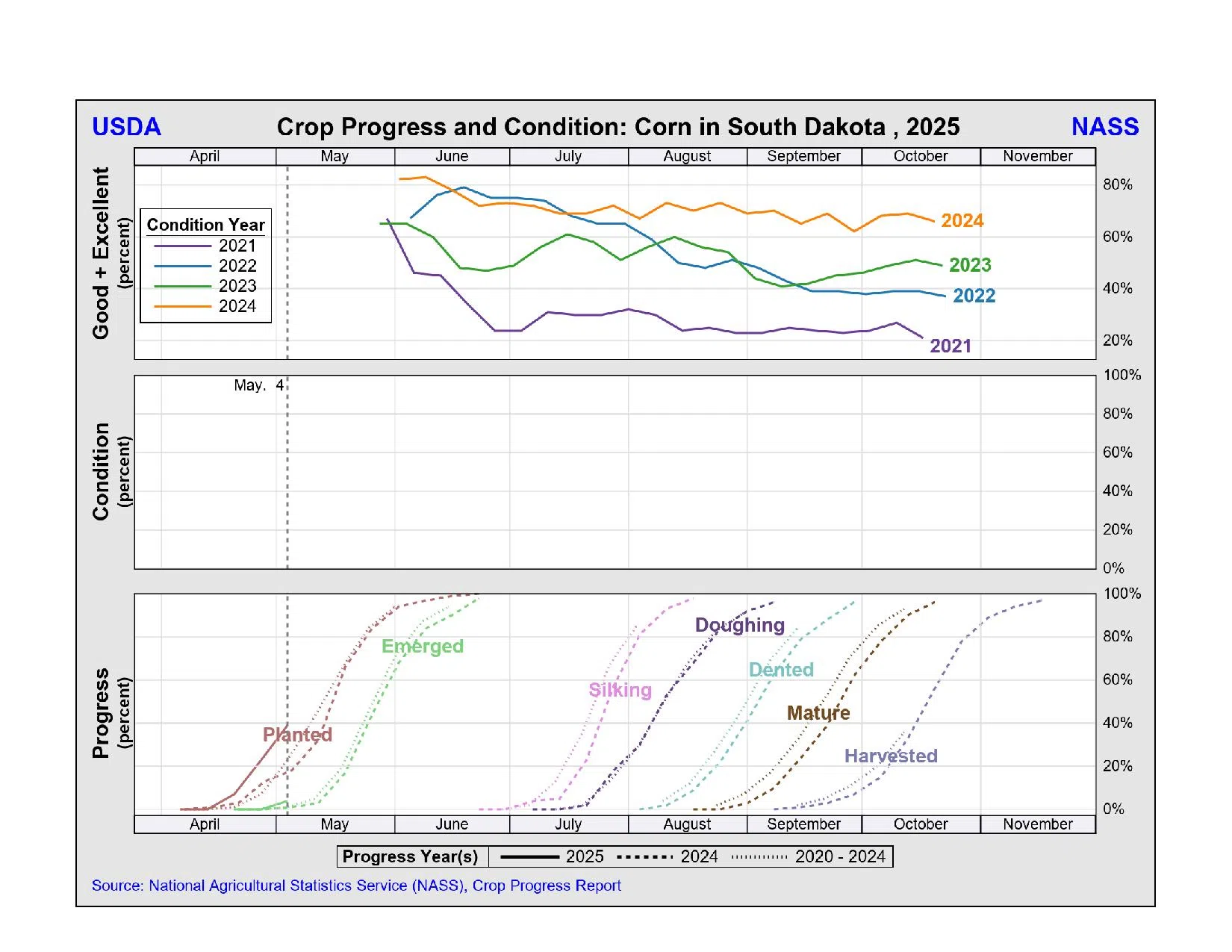
Task: Click the Dented series label
Action: click(781, 670)
